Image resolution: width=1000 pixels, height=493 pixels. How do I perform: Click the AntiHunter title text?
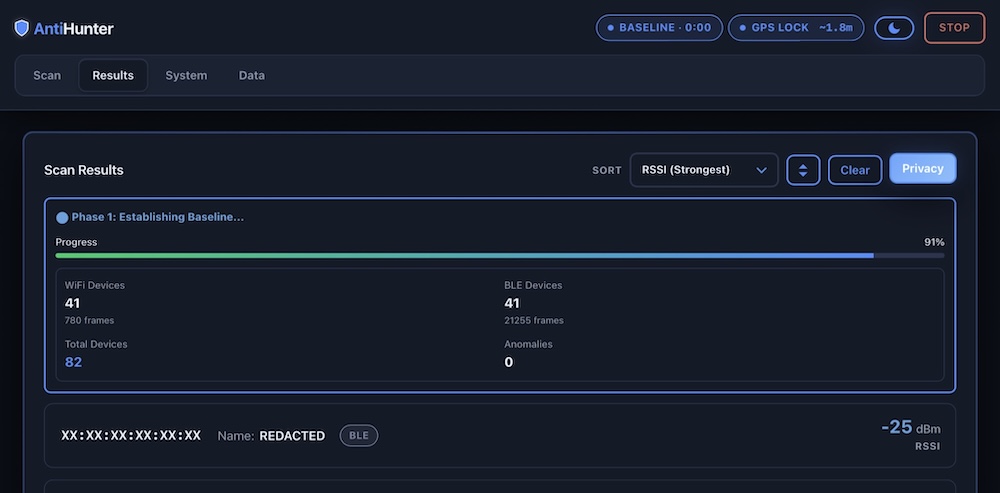point(74,28)
